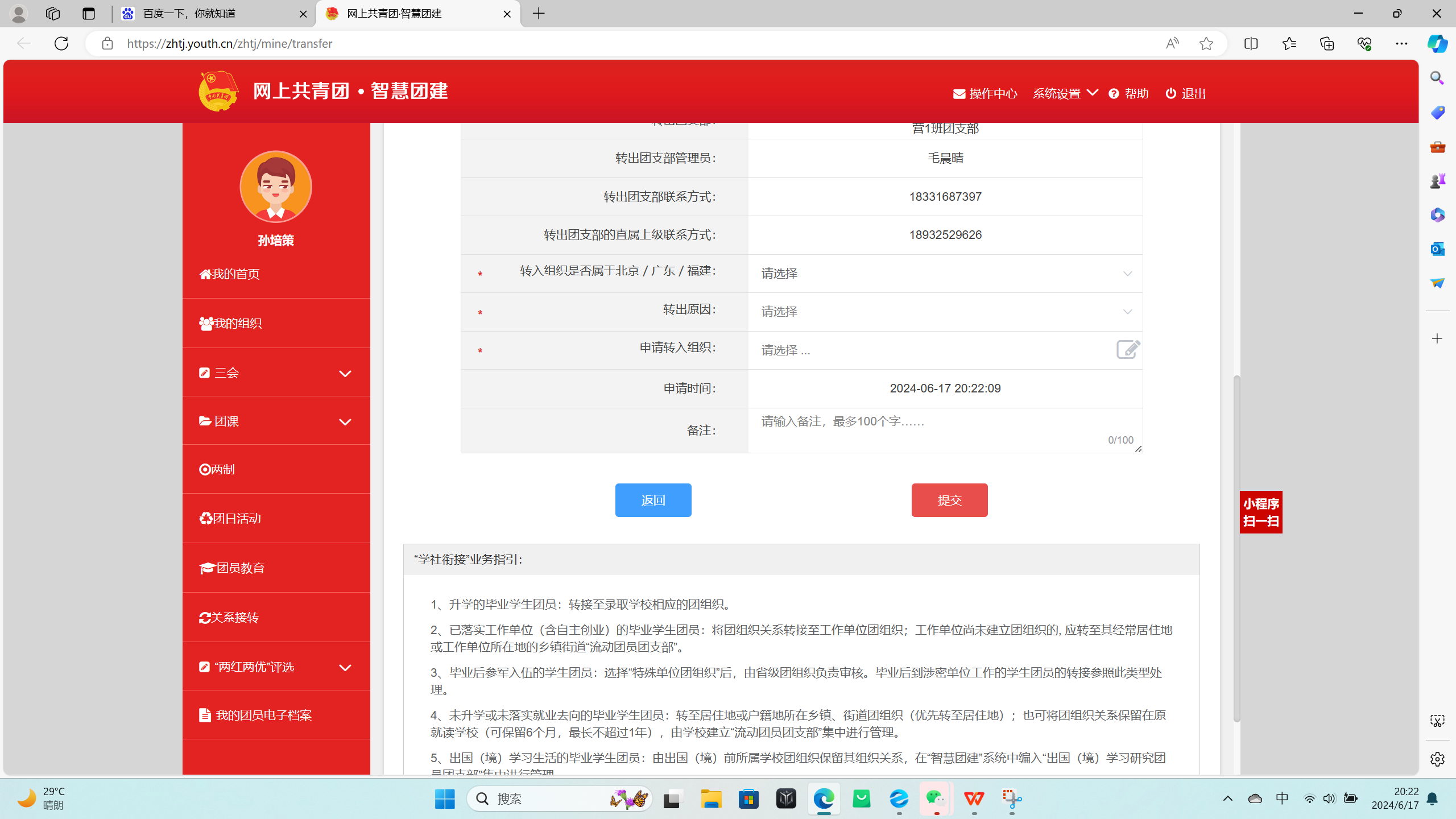This screenshot has height=819, width=1456.
Task: Open browser essentials heart icon
Action: [1364, 43]
